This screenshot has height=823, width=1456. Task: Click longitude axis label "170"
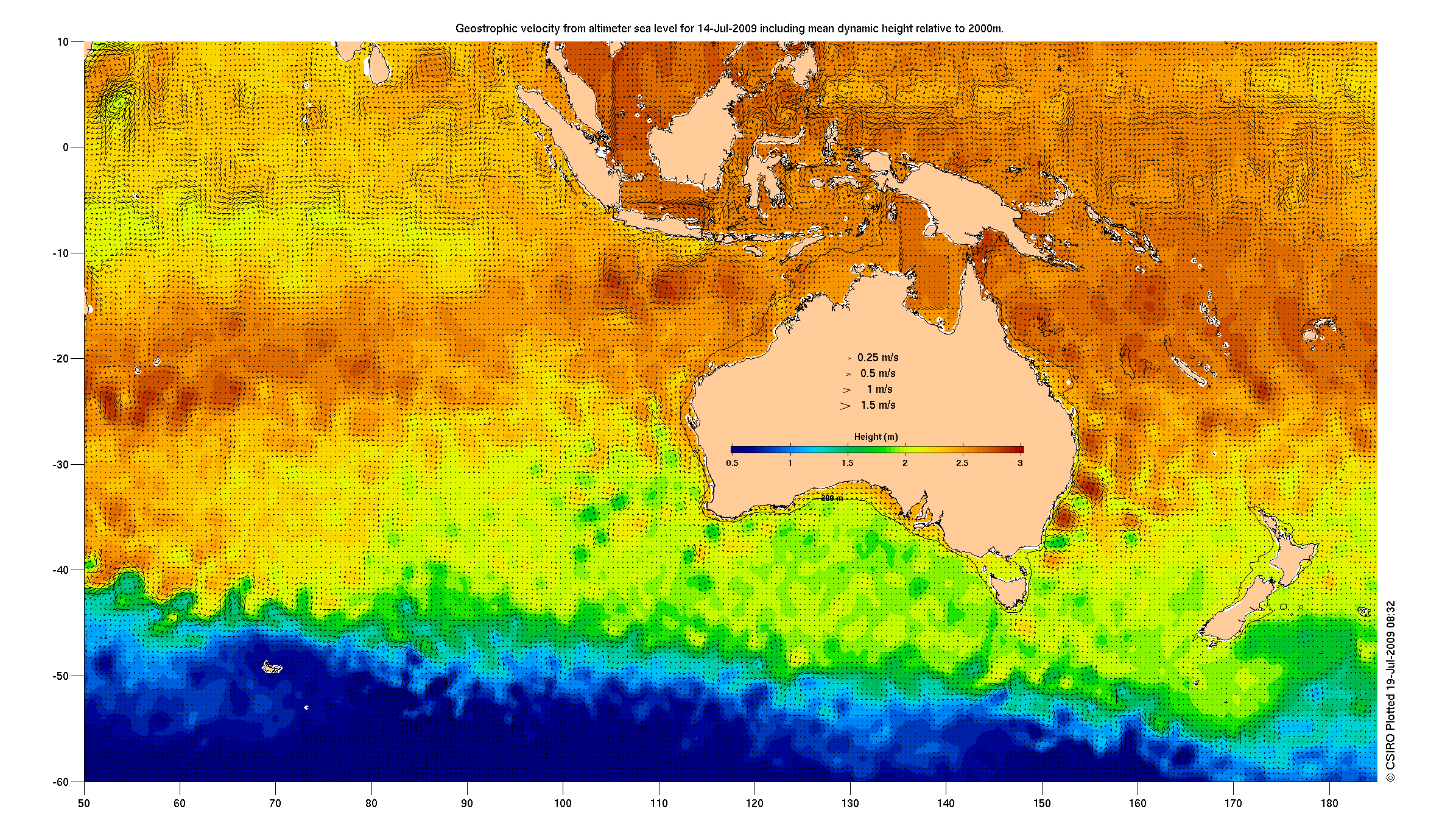click(1233, 804)
